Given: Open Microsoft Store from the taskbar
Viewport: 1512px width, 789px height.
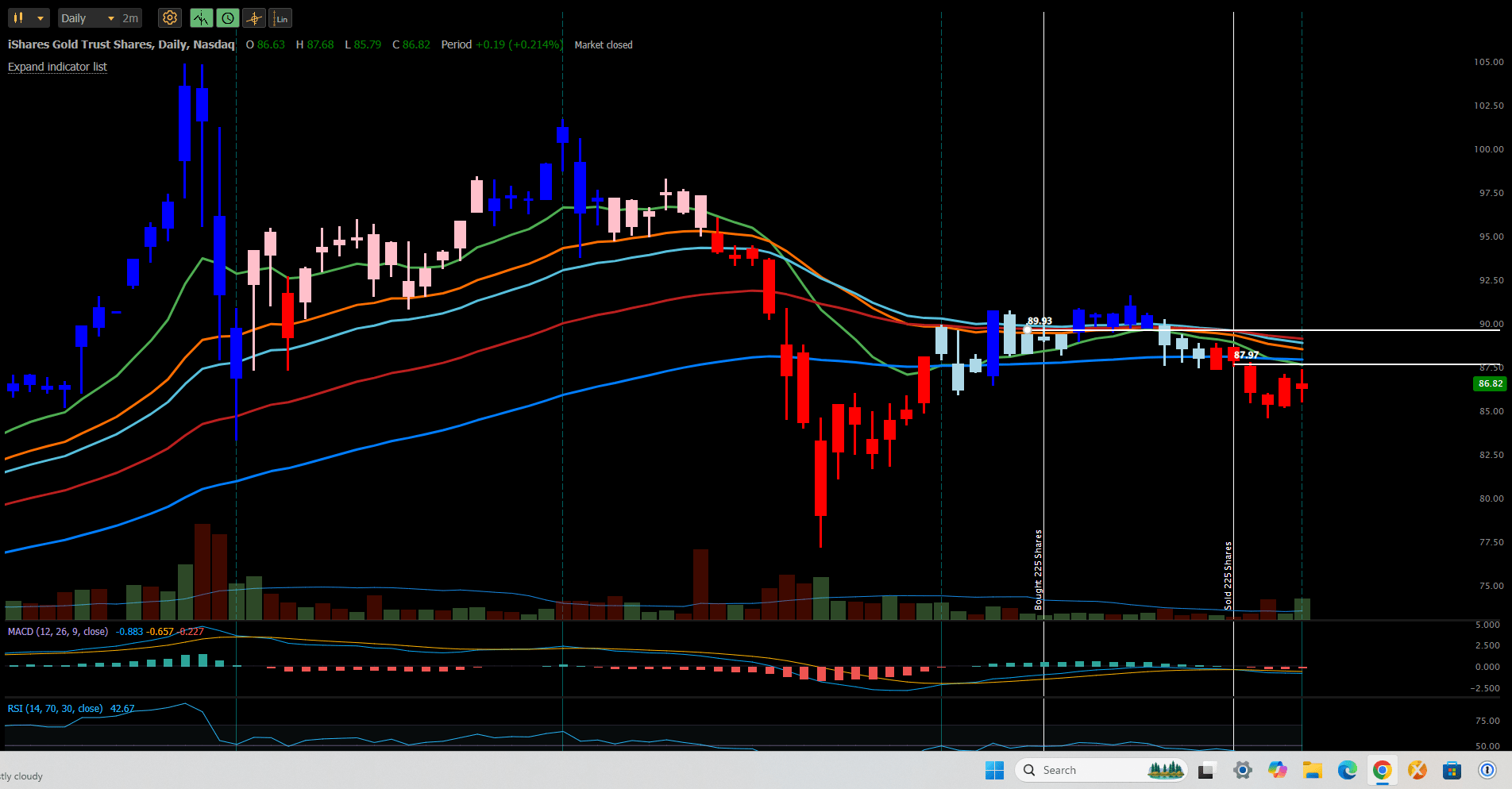Looking at the screenshot, I should coord(1452,770).
